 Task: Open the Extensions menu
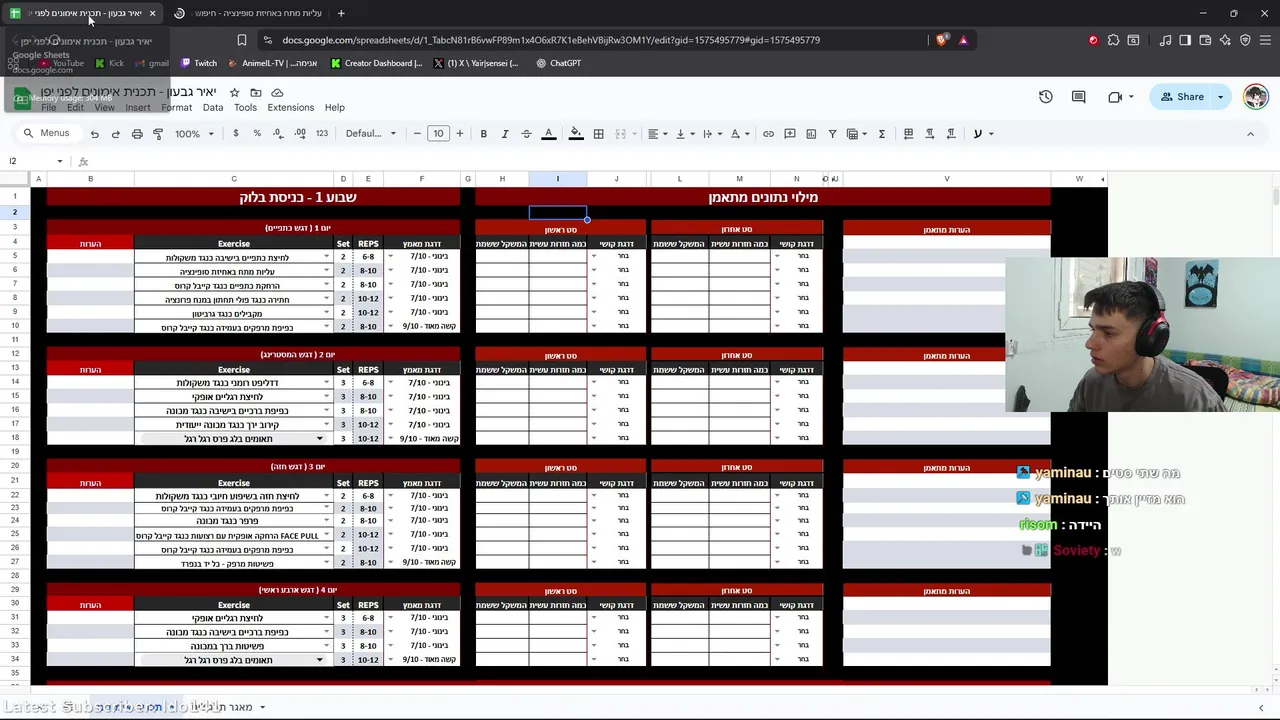291,107
